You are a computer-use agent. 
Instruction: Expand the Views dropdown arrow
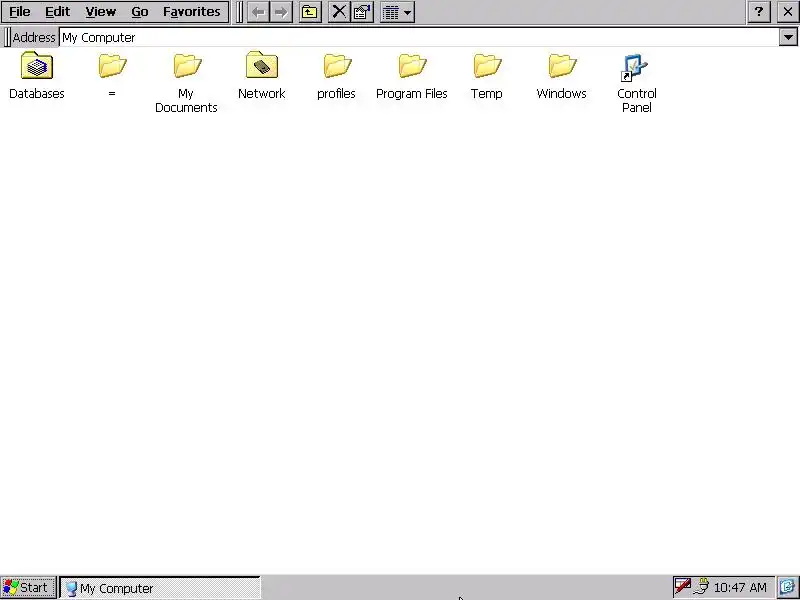click(x=408, y=12)
